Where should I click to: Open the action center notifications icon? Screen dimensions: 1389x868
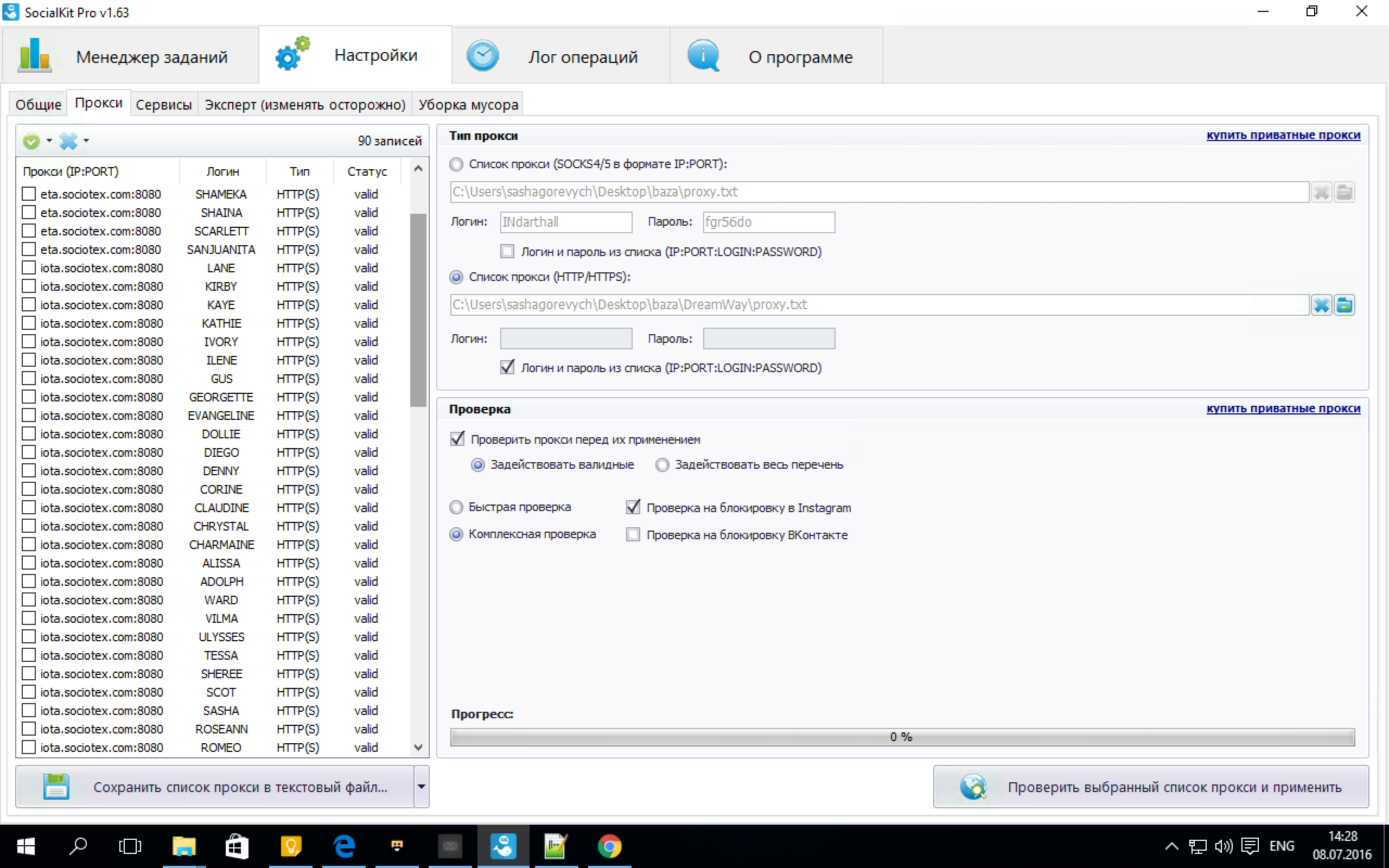[x=1250, y=846]
